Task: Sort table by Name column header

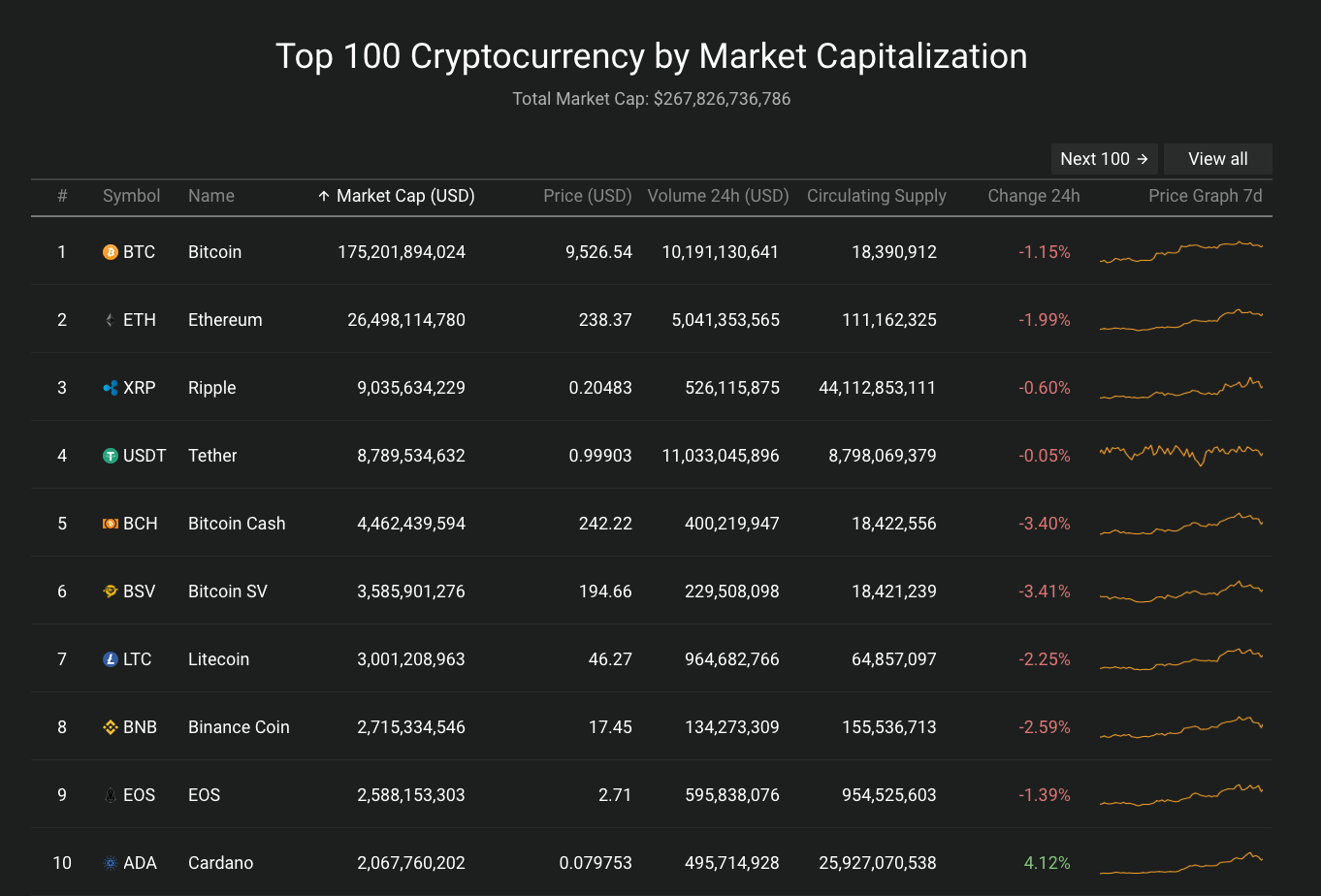Action: 211,196
